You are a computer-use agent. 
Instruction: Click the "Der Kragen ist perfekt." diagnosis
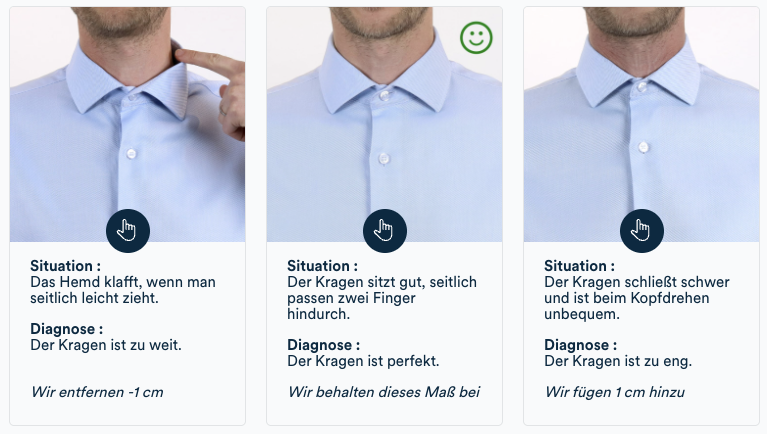(x=363, y=361)
